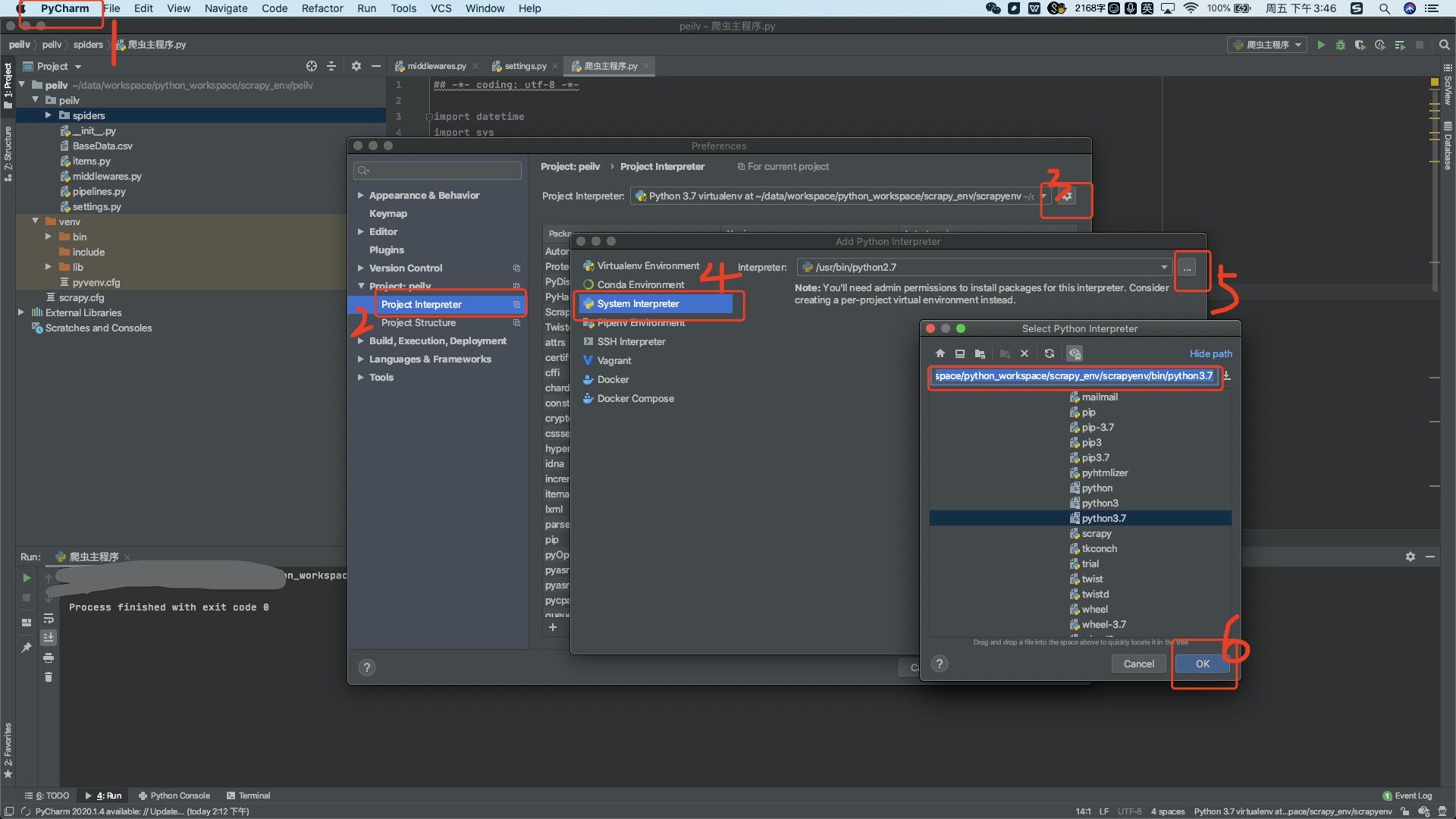Select Conda Environment in interpreter type list
Screen dimensions: 1456x819
click(640, 285)
